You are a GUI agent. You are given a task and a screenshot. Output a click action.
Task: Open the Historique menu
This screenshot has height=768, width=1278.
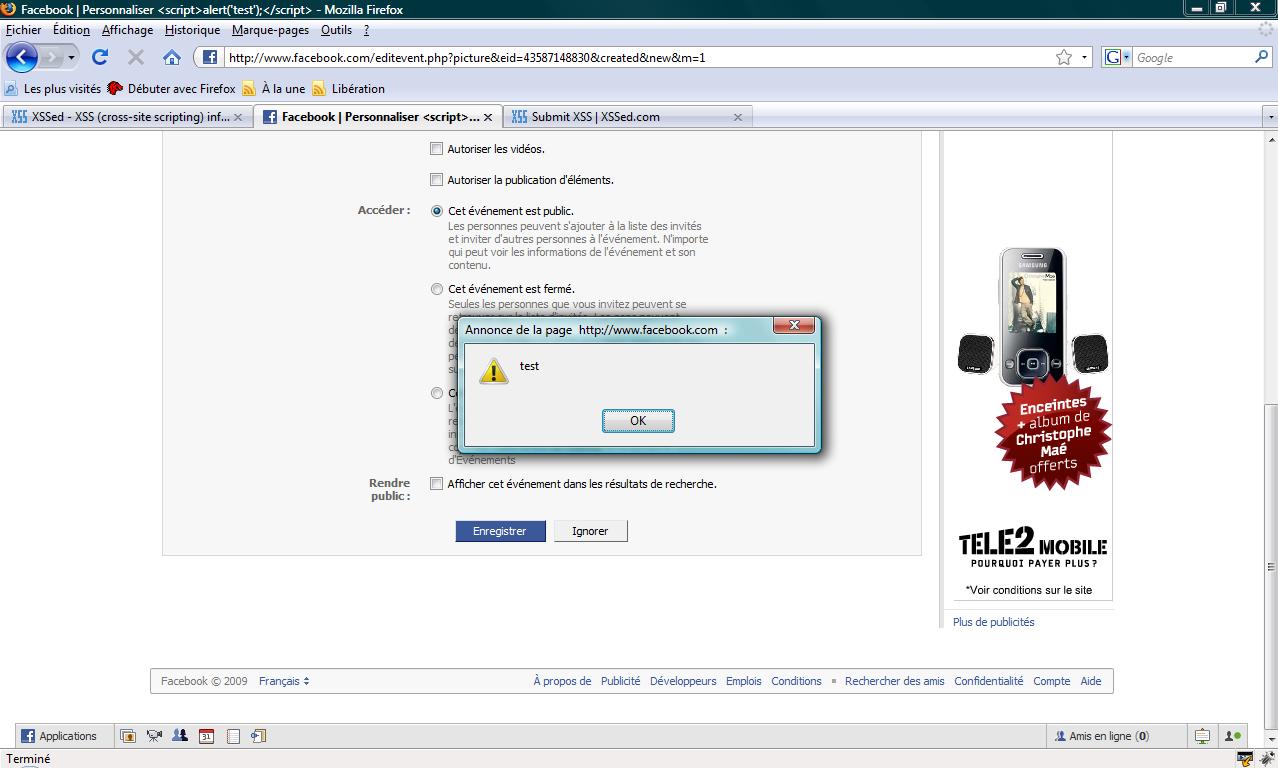[x=192, y=30]
